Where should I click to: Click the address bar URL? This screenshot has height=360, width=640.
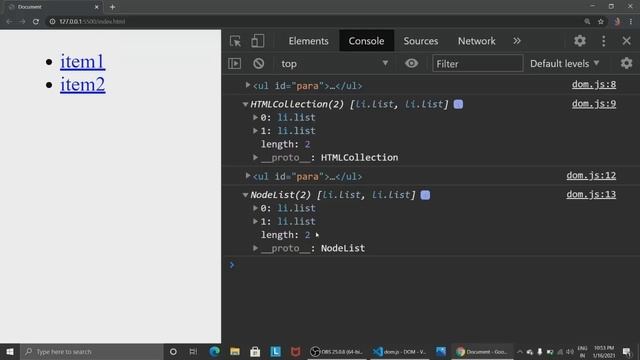[92, 21]
